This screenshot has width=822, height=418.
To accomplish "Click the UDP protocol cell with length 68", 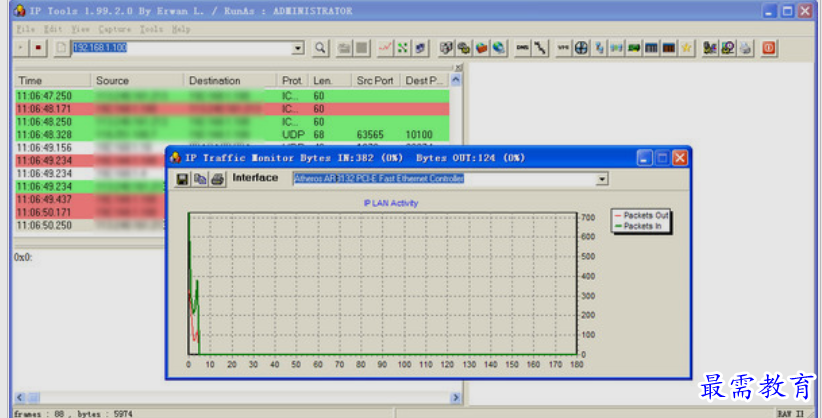I will (293, 135).
